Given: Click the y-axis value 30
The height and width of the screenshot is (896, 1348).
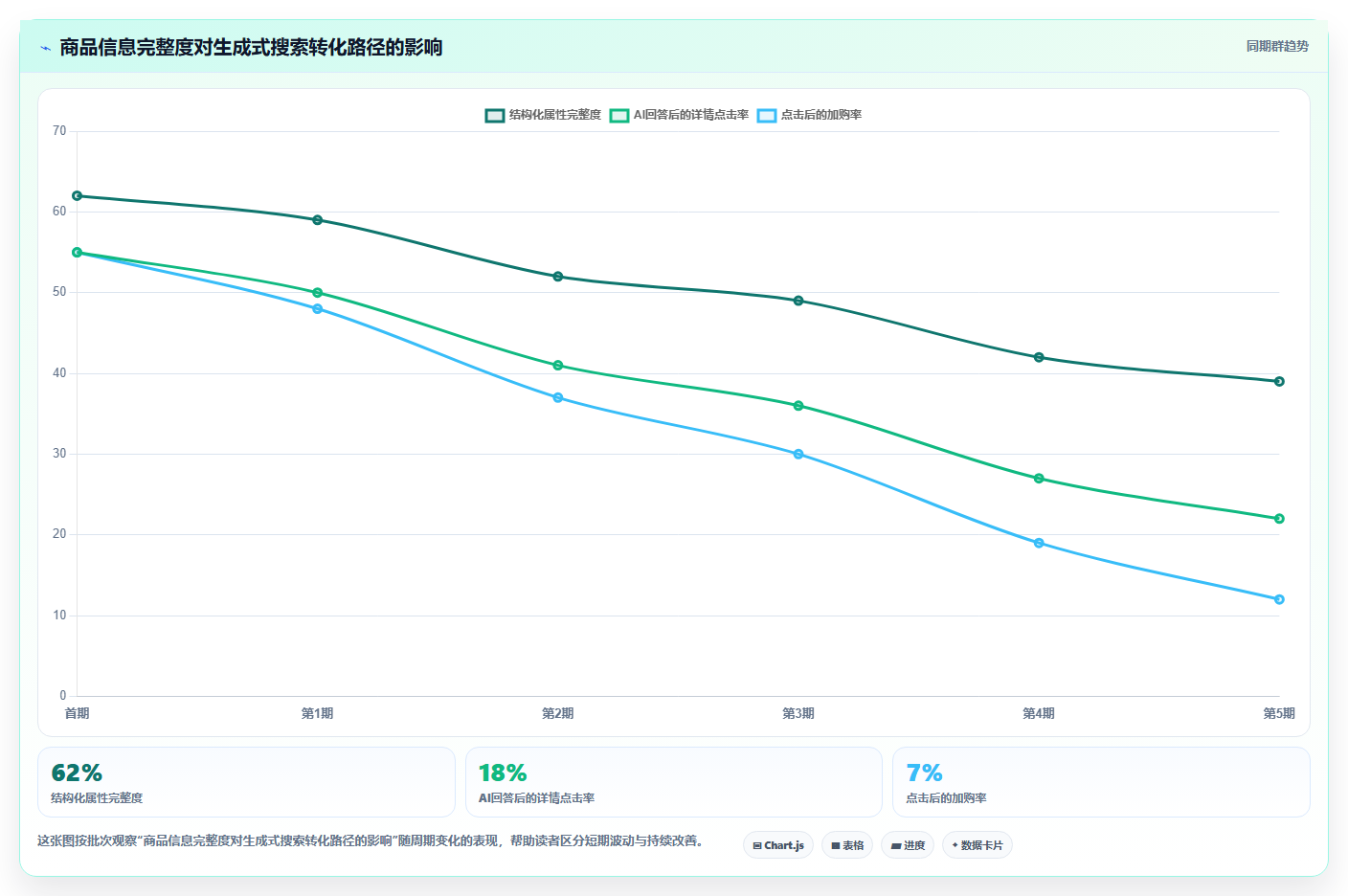Looking at the screenshot, I should coord(59,454).
